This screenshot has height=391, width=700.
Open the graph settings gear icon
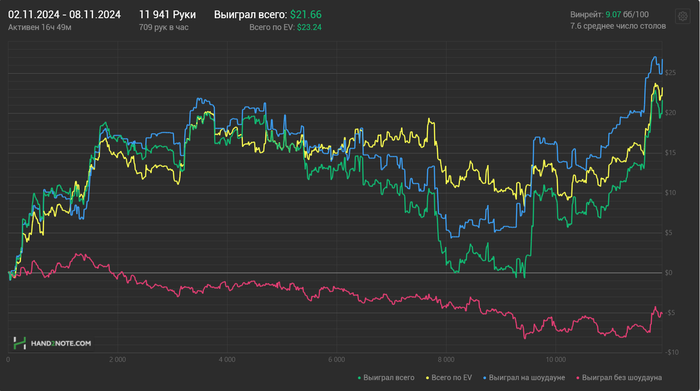point(683,17)
